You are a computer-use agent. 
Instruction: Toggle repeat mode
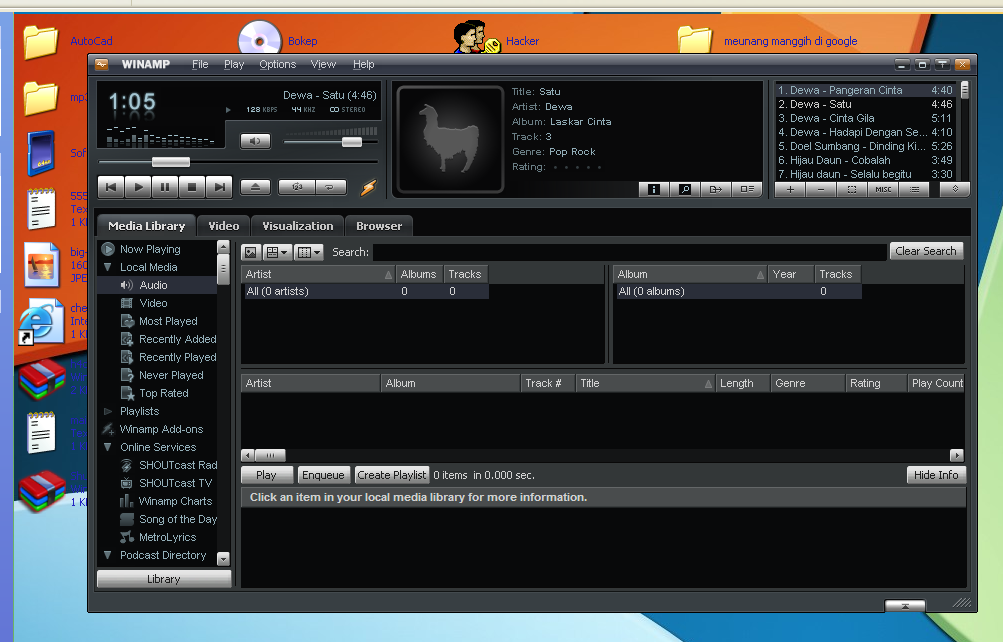(329, 187)
